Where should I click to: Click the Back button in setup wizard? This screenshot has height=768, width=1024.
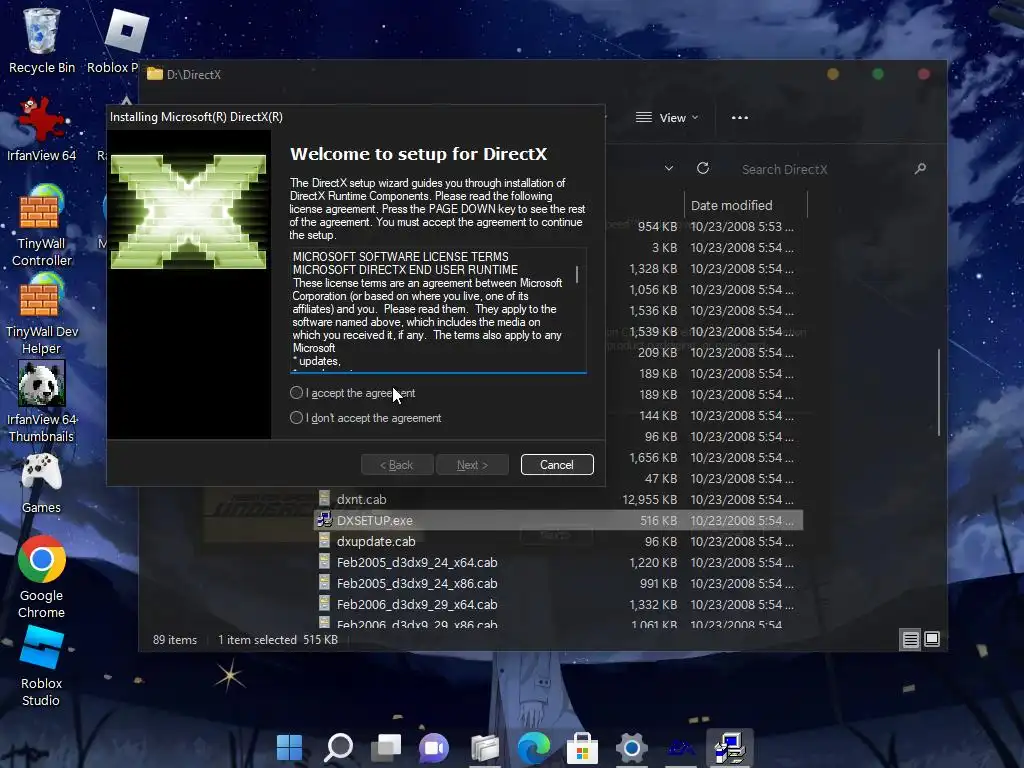click(397, 464)
